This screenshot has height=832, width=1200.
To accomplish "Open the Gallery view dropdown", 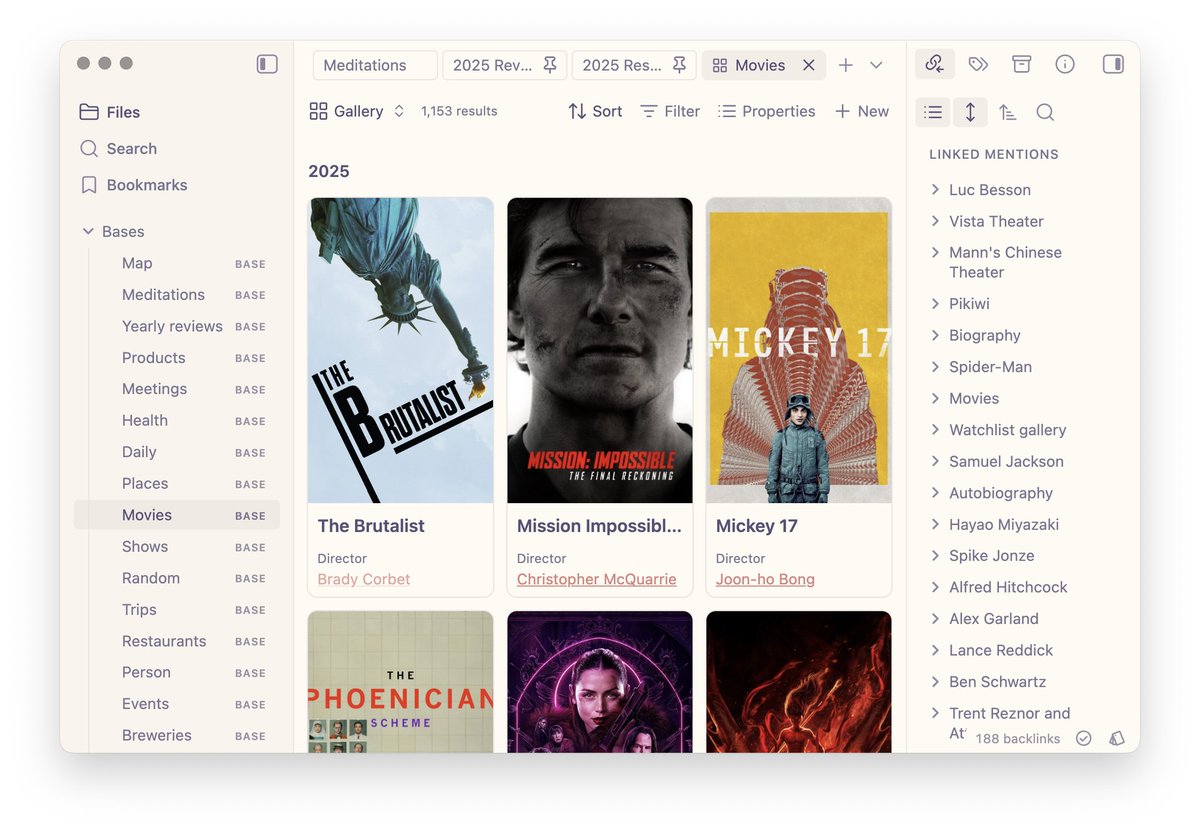I will point(357,111).
